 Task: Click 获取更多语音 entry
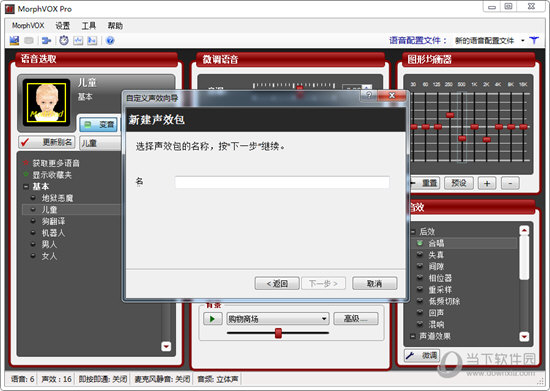[x=56, y=163]
